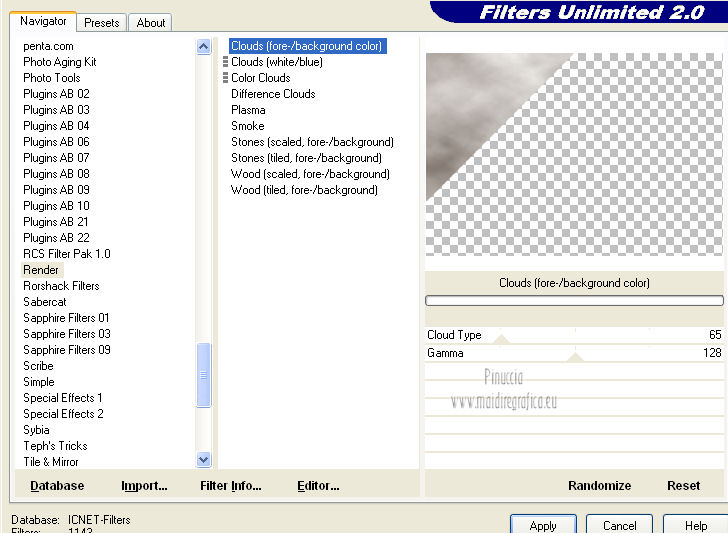Select Plugins AB 06 category
Screen dimensions: 728x533
coord(56,142)
